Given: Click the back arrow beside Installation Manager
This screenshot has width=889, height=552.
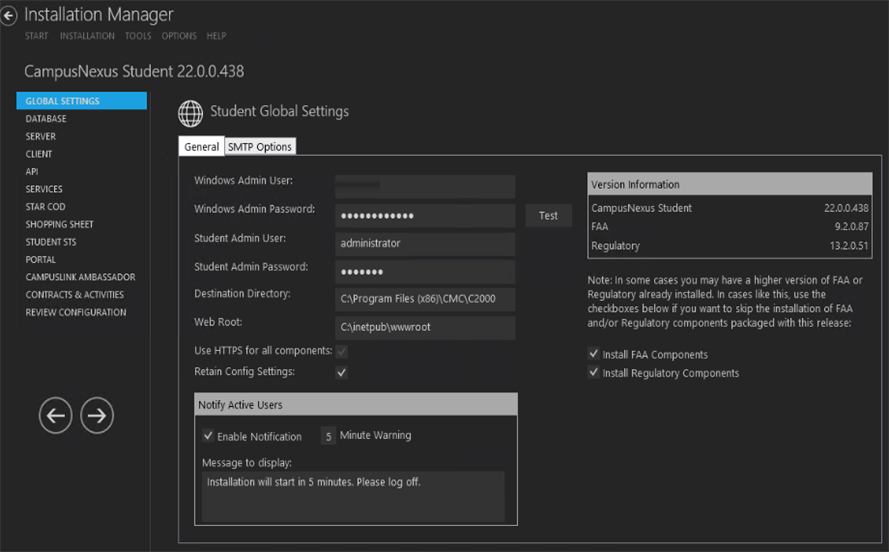Looking at the screenshot, I should pyautogui.click(x=9, y=16).
